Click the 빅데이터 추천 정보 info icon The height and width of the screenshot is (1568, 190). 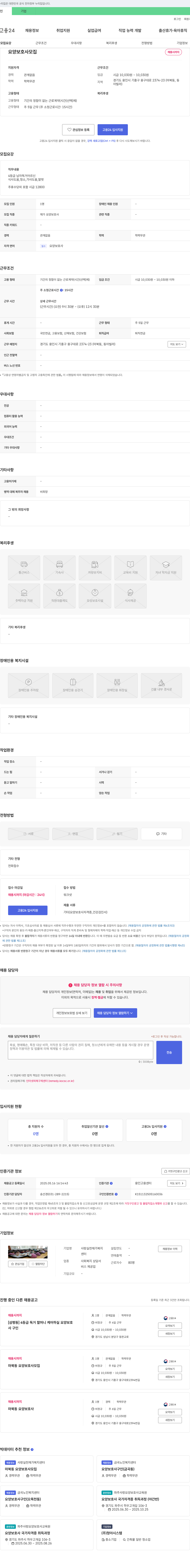point(32,1449)
